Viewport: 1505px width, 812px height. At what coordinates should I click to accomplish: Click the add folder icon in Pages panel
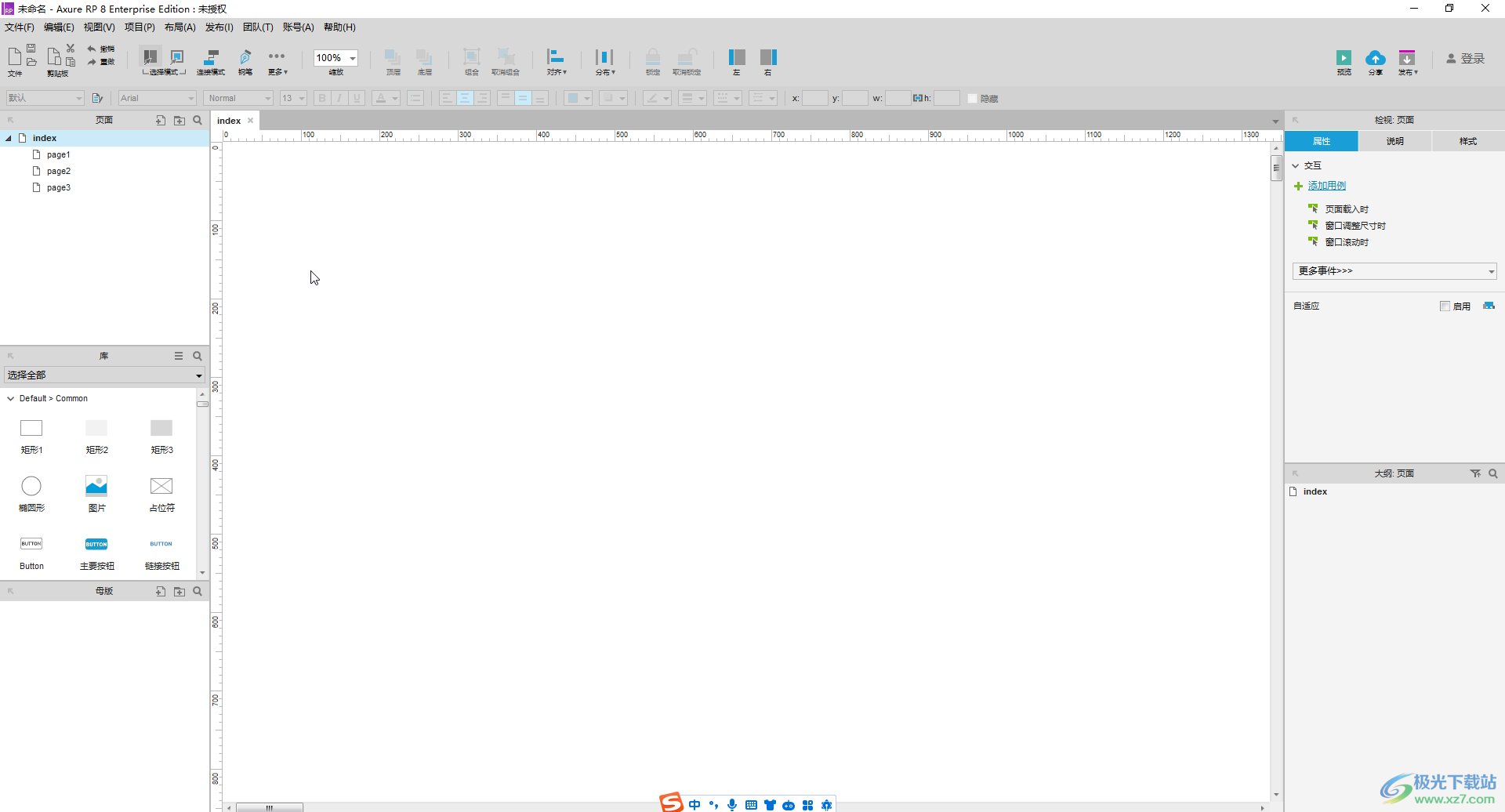pos(180,121)
